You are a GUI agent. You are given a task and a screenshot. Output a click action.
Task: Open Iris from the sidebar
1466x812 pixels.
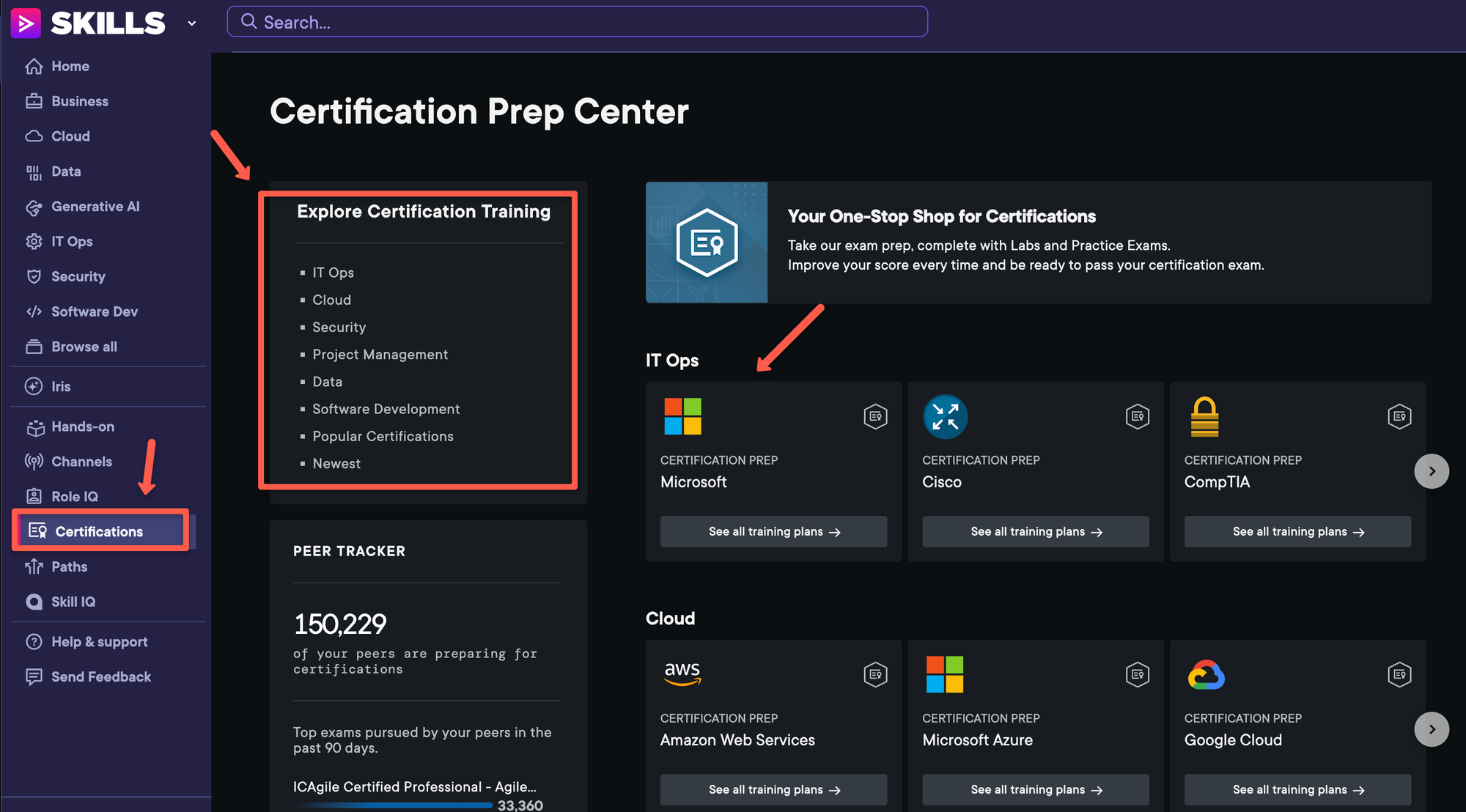pyautogui.click(x=60, y=386)
